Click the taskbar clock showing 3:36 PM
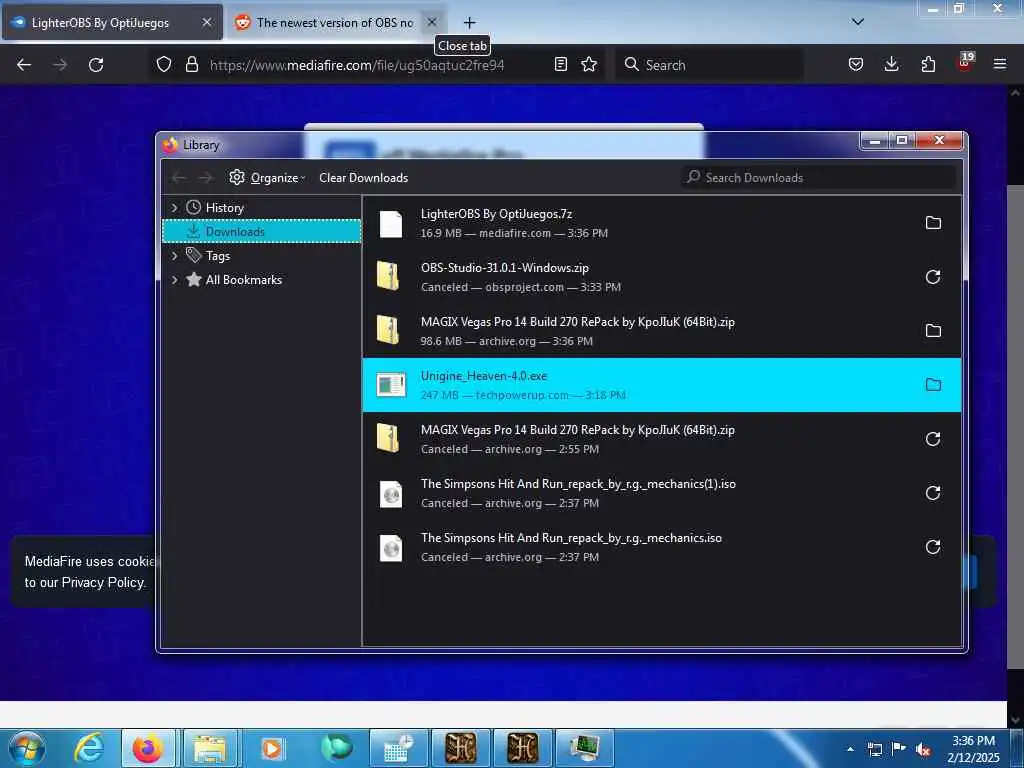This screenshot has width=1024, height=768. (x=973, y=749)
